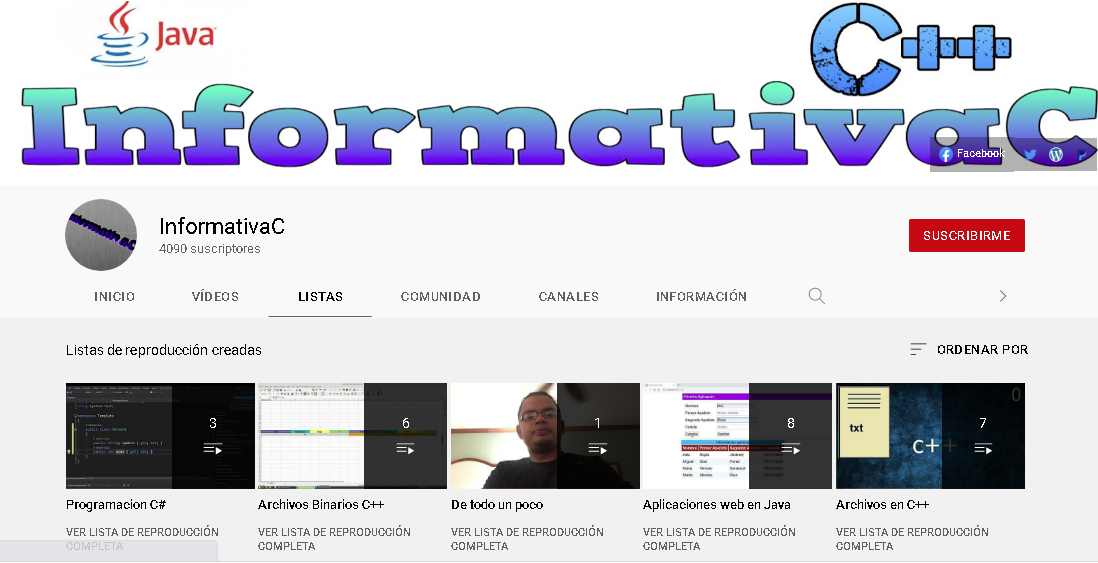Click the De todo un poco title
This screenshot has height=563, width=1098.
(496, 504)
